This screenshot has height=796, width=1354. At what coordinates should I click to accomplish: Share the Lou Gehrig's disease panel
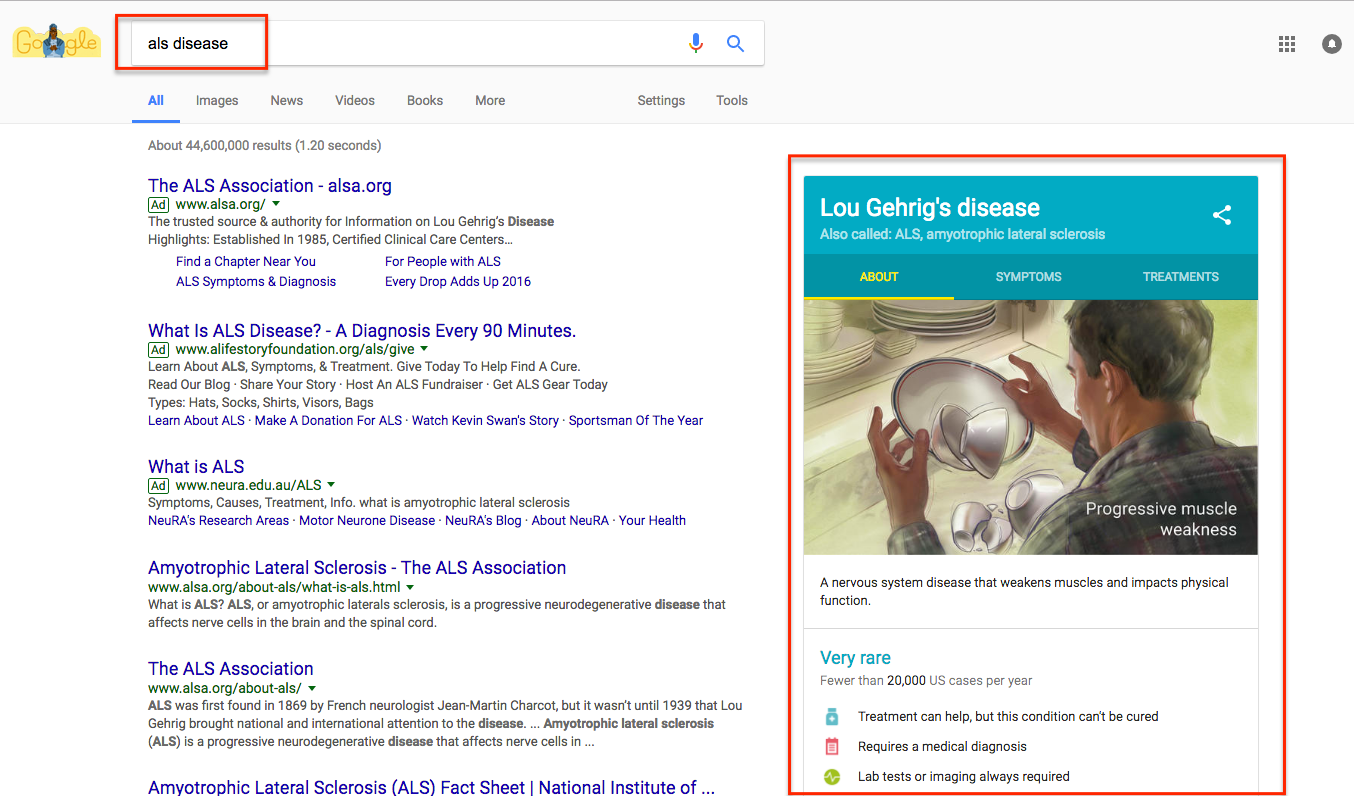(1222, 215)
